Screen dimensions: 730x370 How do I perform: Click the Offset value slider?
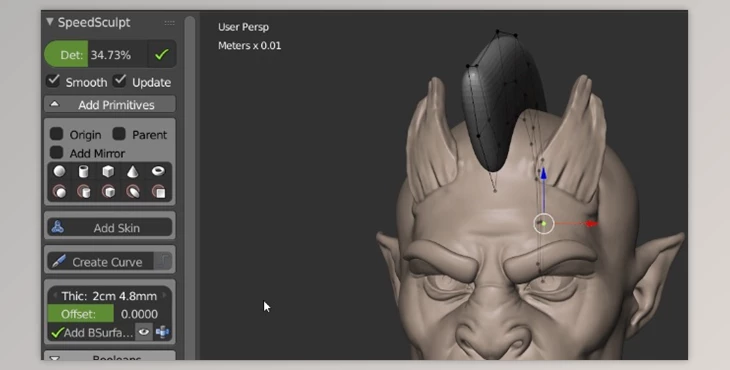coord(110,314)
